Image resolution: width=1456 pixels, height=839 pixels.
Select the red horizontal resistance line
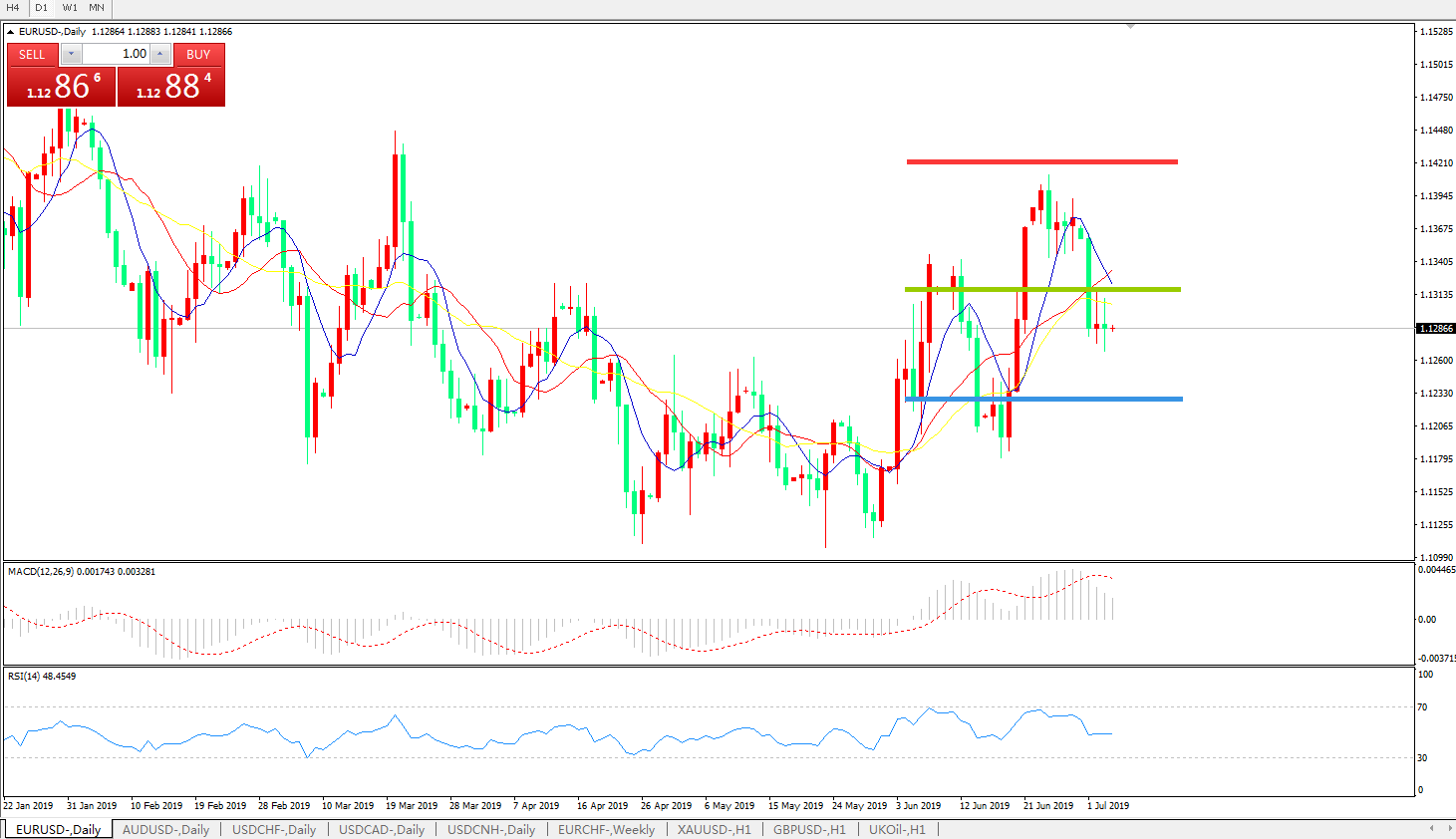pos(1041,161)
